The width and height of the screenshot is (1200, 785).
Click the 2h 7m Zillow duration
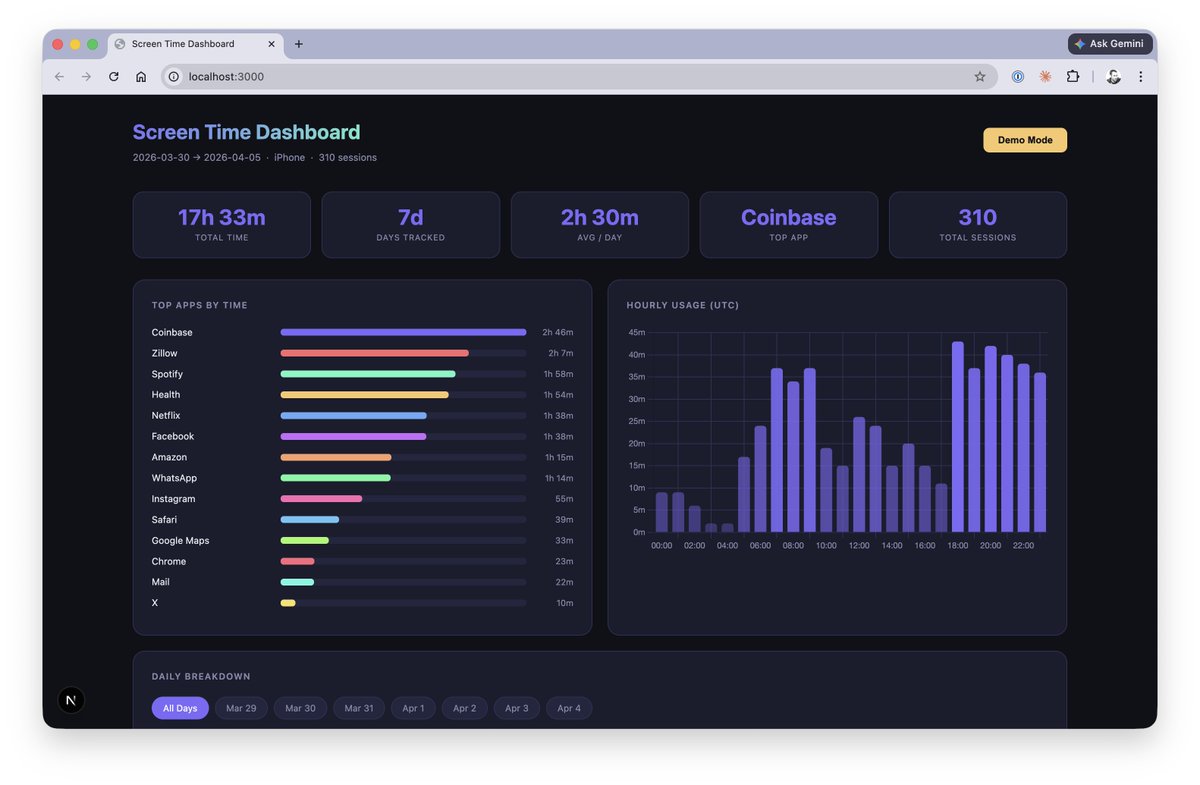click(x=561, y=353)
